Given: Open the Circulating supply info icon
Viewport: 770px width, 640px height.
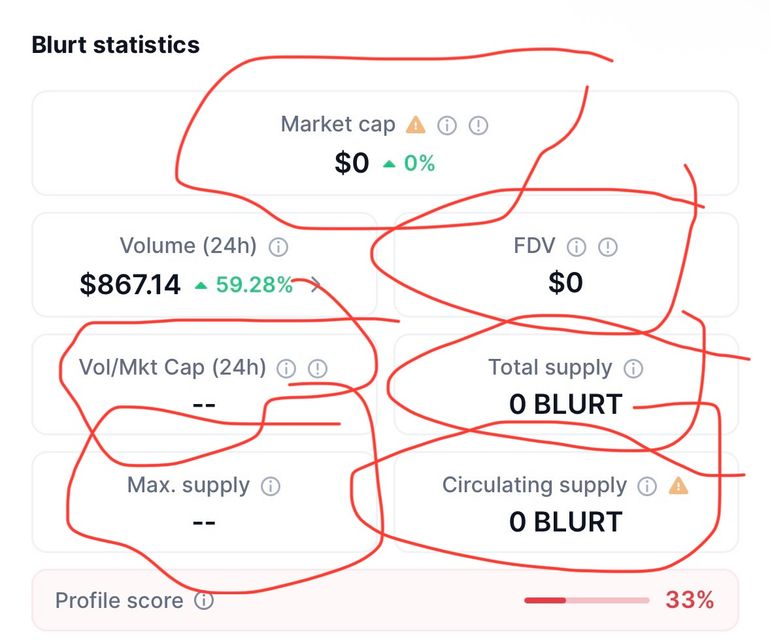Looking at the screenshot, I should [x=647, y=486].
